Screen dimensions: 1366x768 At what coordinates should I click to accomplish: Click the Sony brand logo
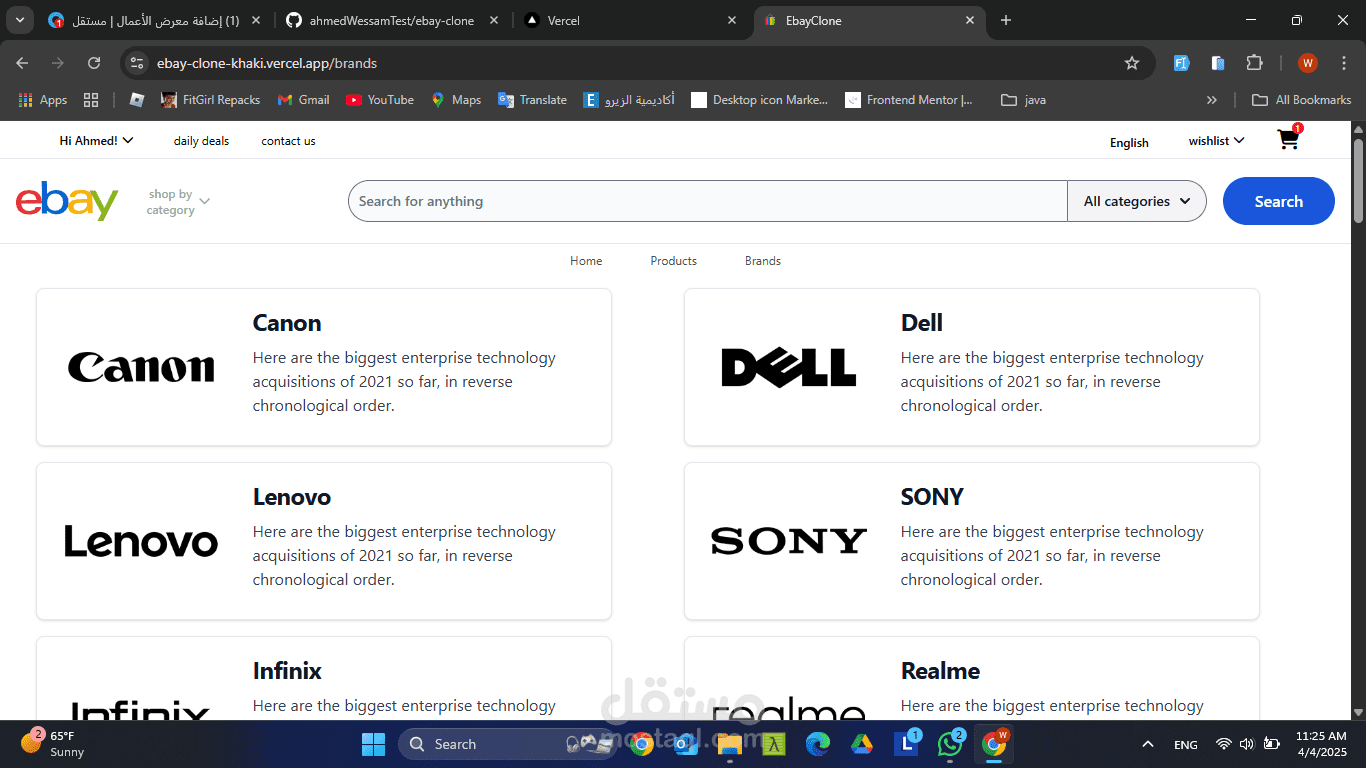click(789, 541)
